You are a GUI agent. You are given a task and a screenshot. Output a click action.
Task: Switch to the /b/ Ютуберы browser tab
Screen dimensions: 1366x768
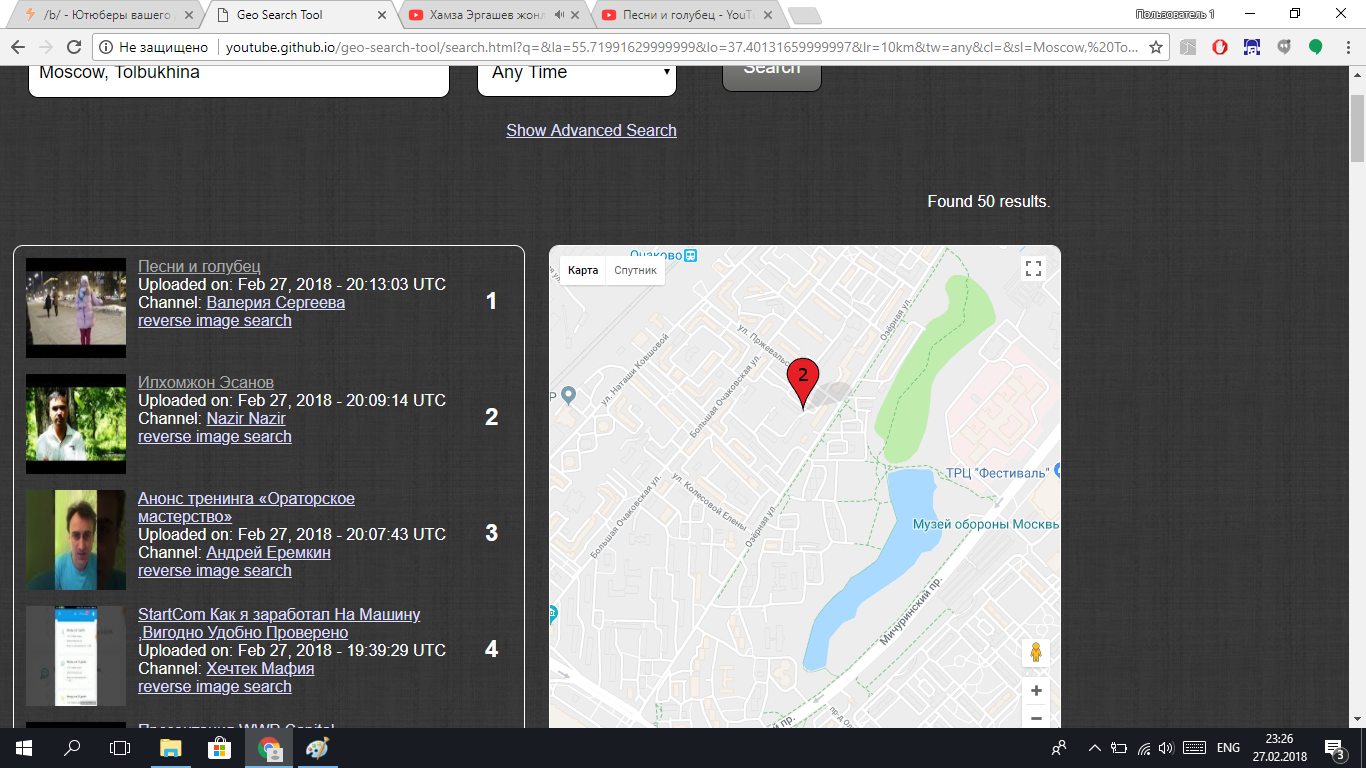coord(107,15)
